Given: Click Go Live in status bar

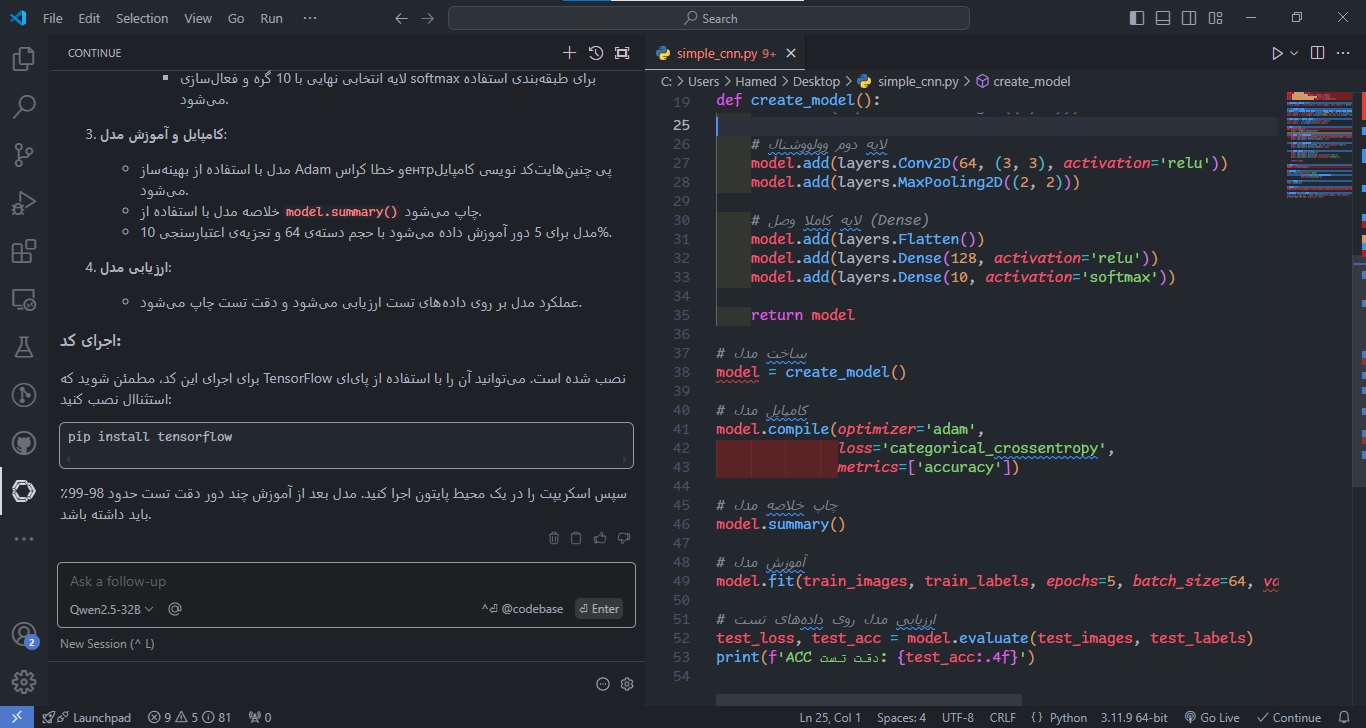Looking at the screenshot, I should tap(1211, 717).
